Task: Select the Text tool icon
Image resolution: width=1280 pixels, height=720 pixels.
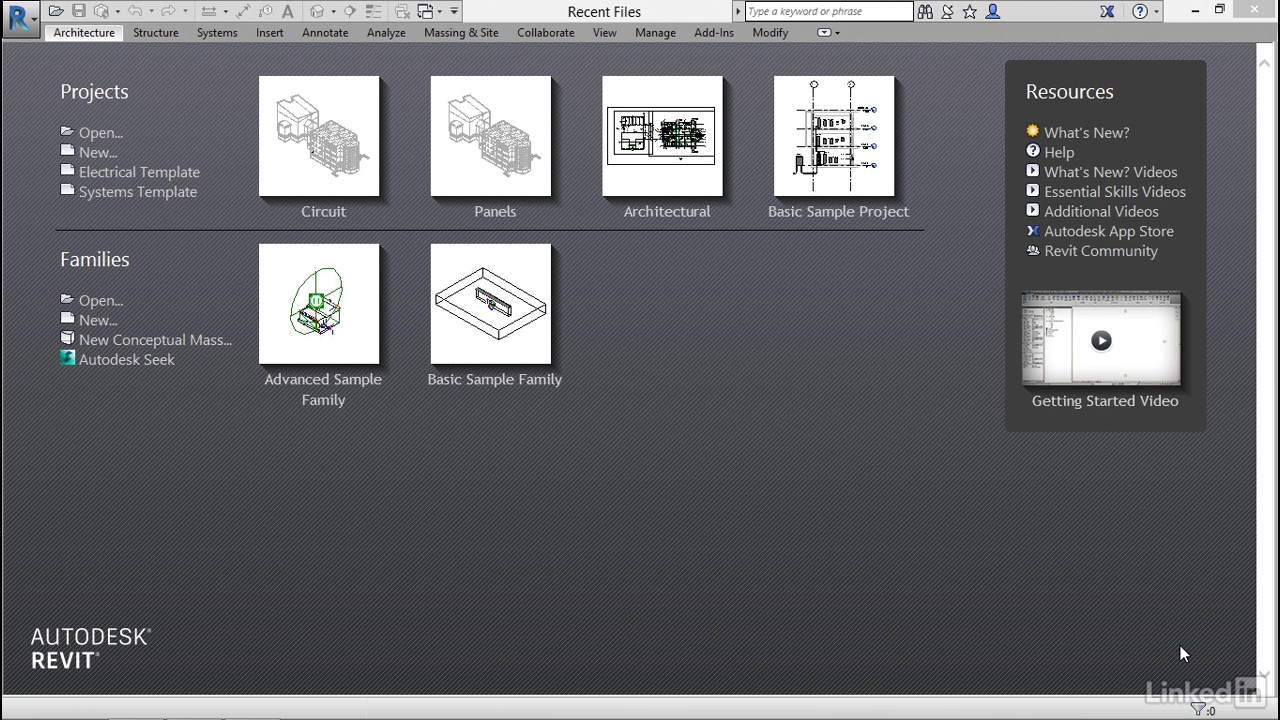Action: (x=288, y=11)
